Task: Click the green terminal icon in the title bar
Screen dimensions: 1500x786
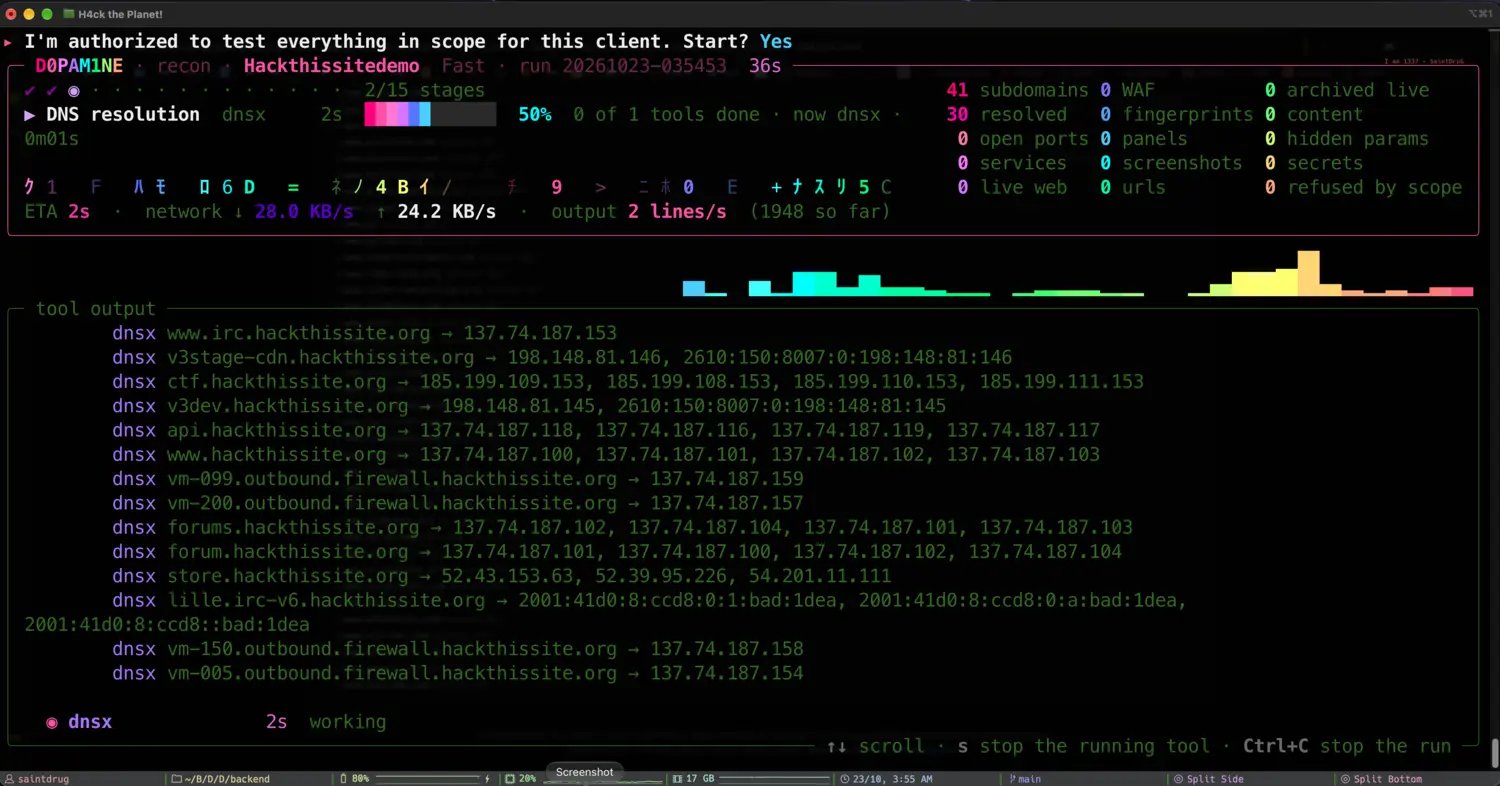Action: [x=68, y=14]
